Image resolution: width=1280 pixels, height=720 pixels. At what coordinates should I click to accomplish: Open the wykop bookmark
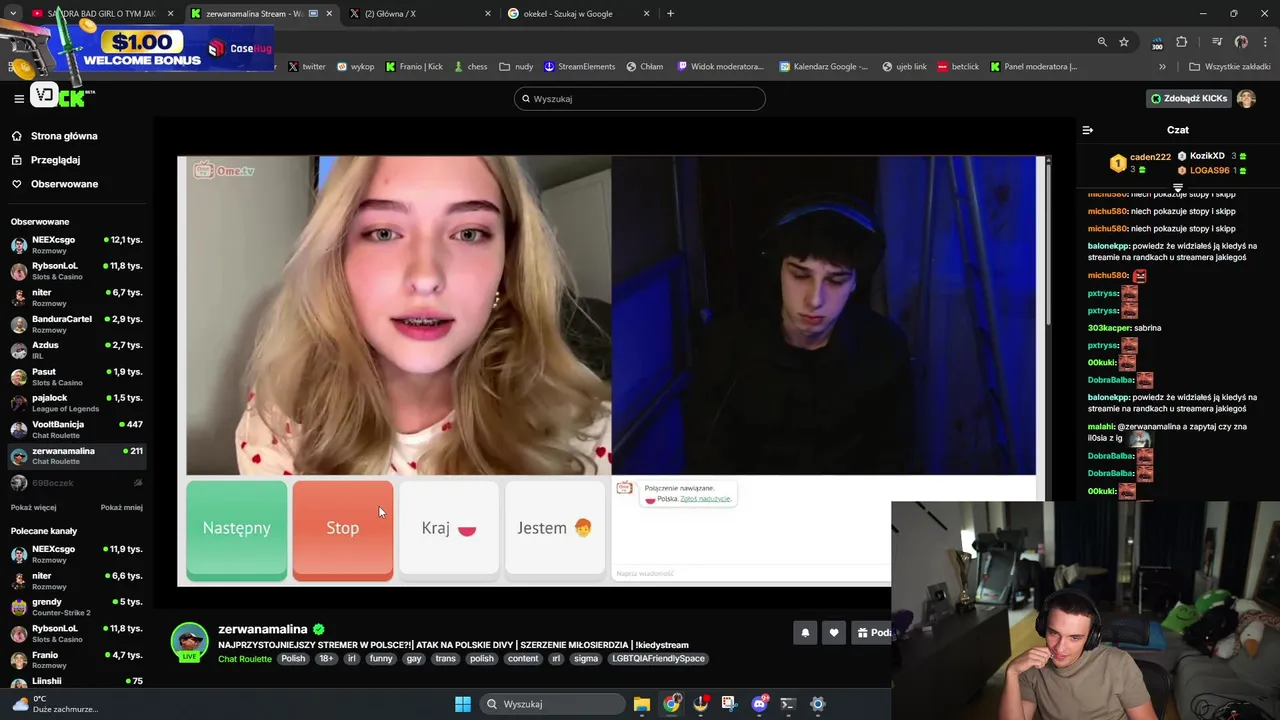[355, 67]
